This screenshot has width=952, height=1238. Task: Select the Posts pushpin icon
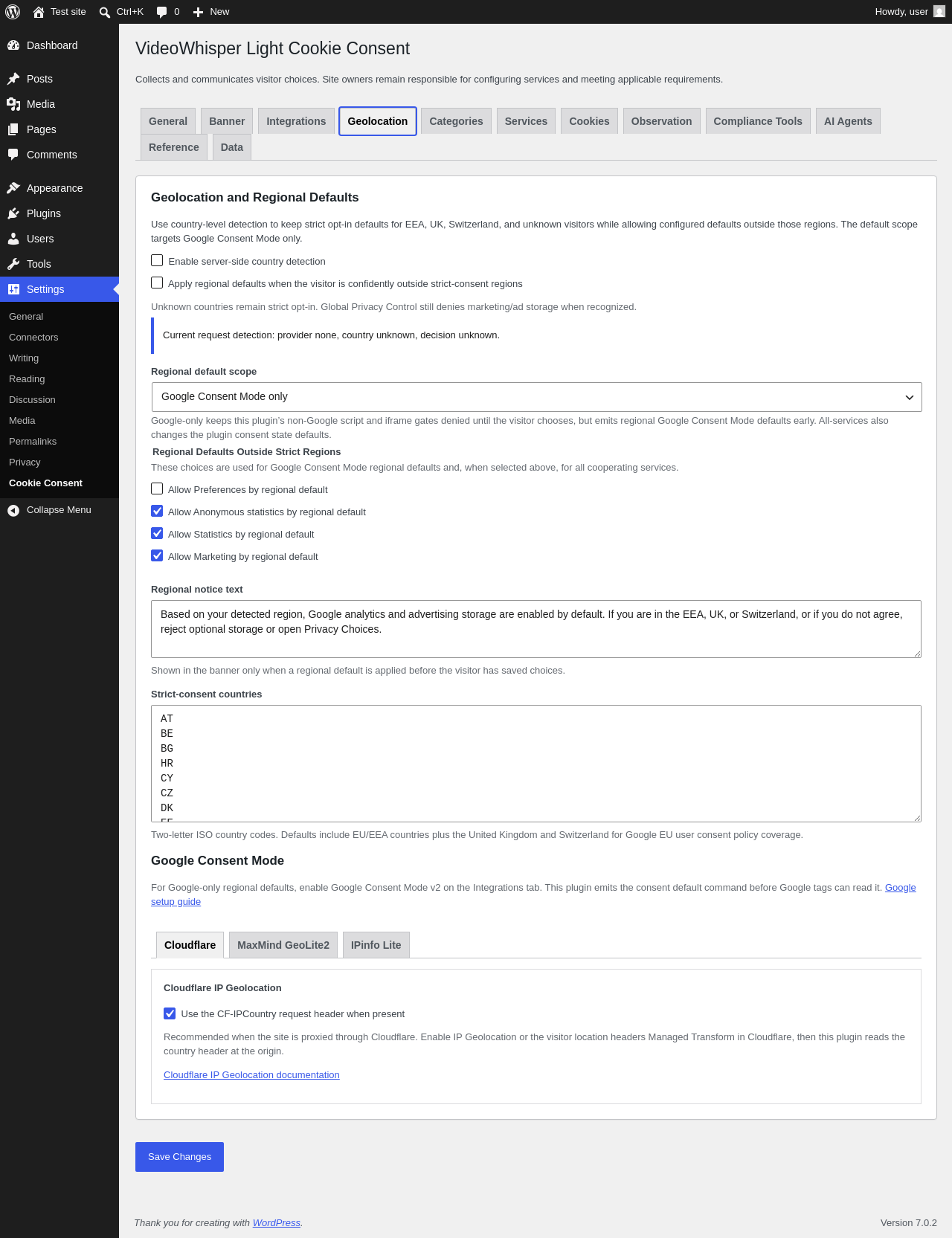point(13,79)
